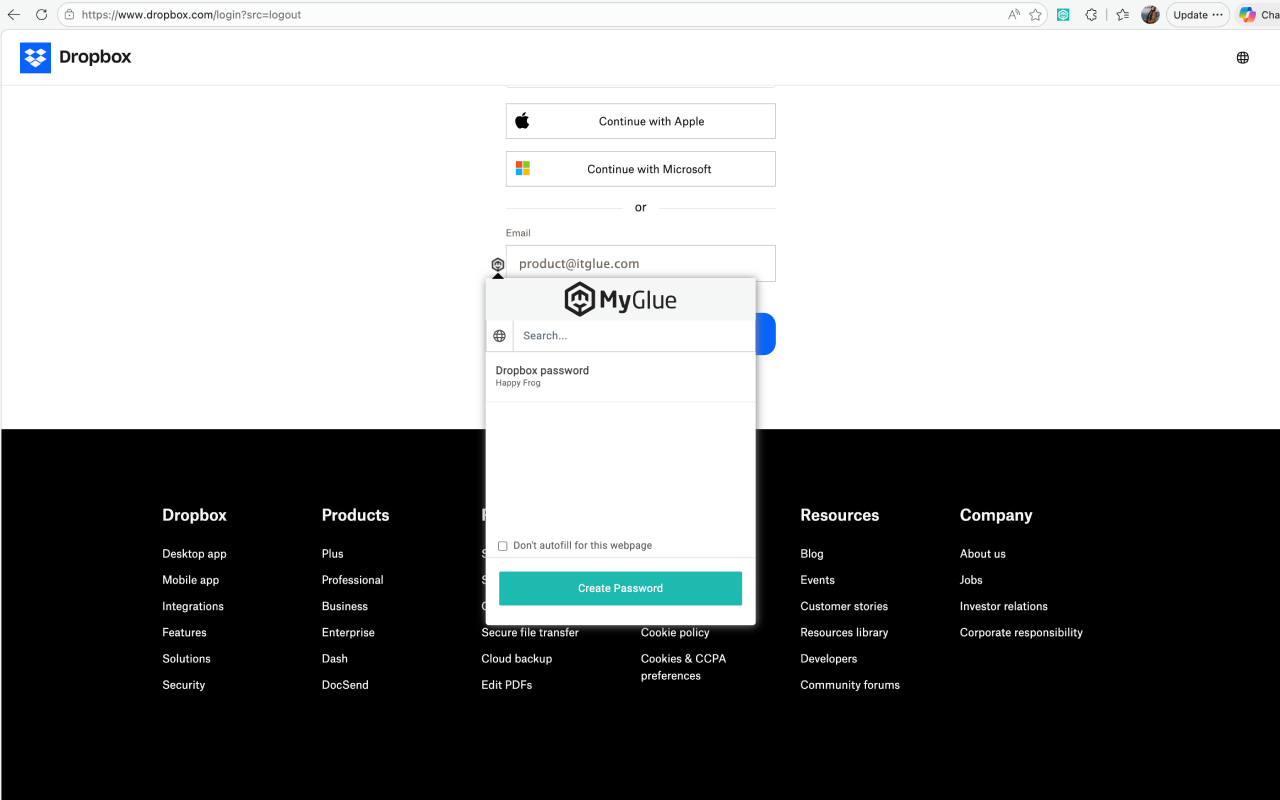Continue with Apple sign-in
Viewport: 1280px width, 800px height.
pos(640,121)
